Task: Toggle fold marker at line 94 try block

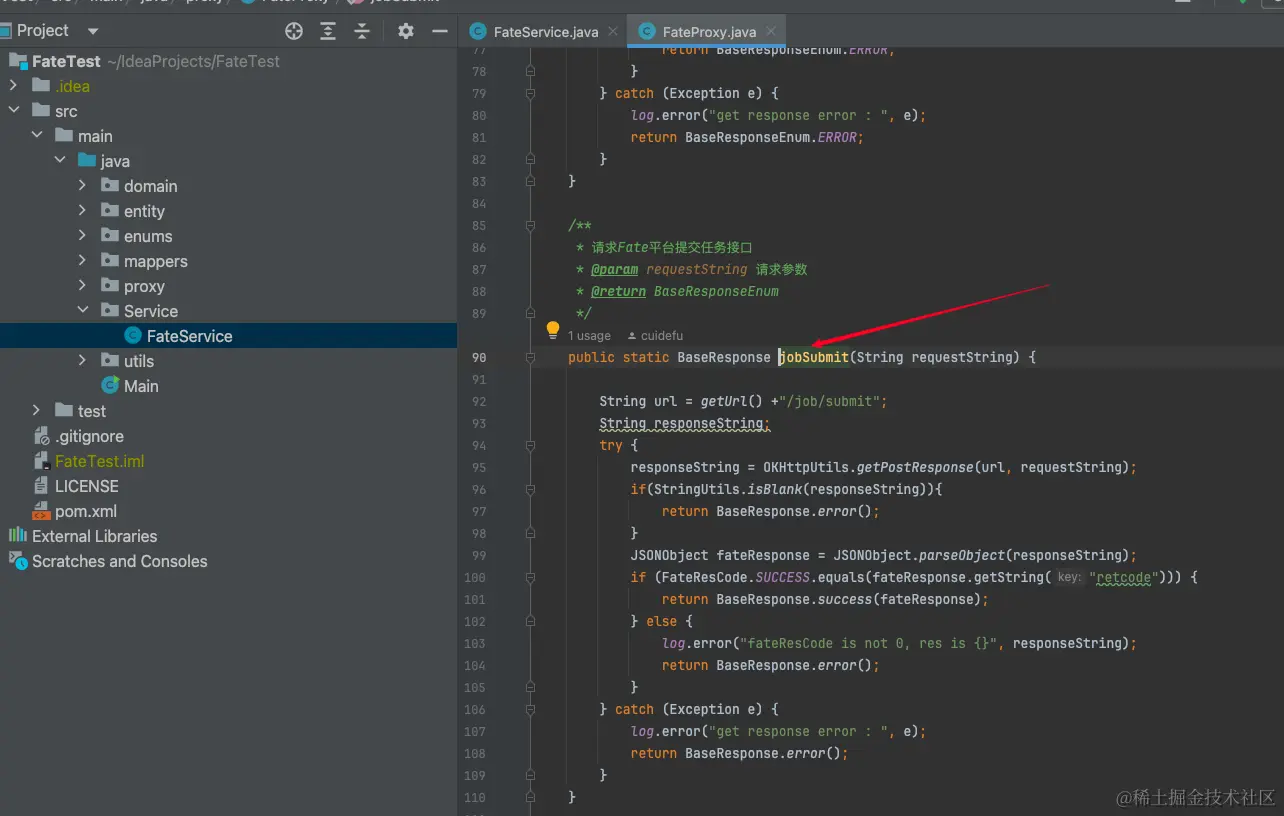Action: tap(530, 445)
